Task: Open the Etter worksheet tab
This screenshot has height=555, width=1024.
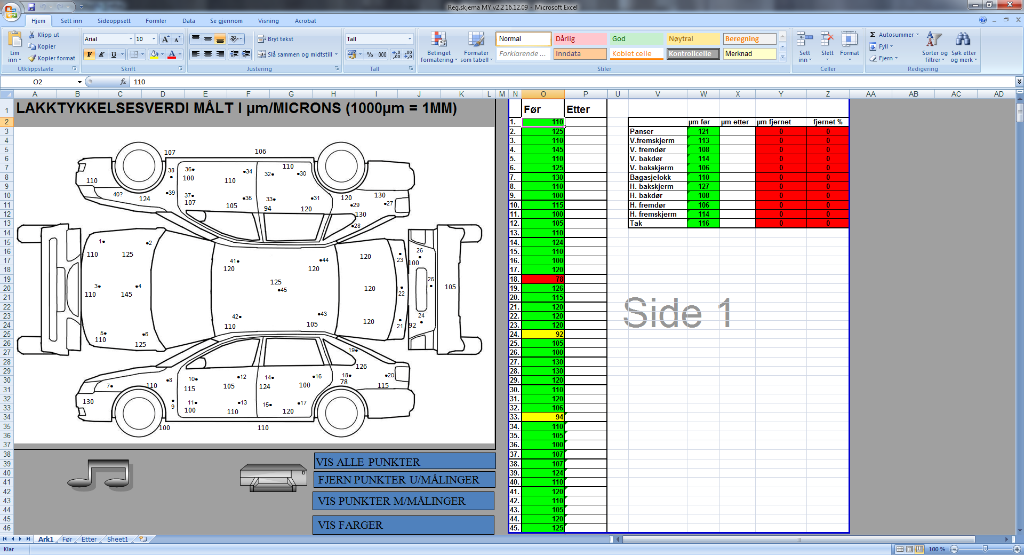Action: tap(89, 539)
